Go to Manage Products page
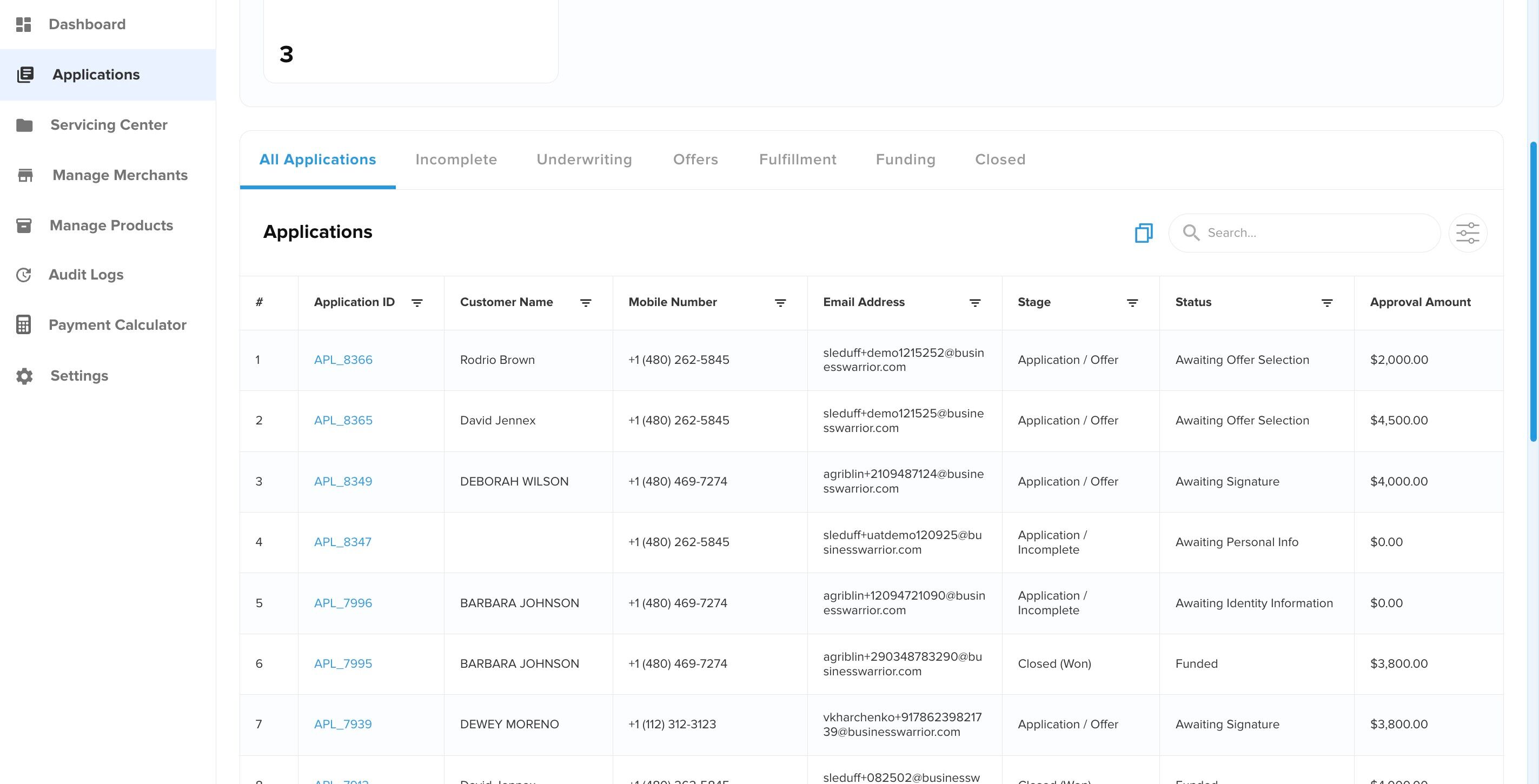Image resolution: width=1539 pixels, height=784 pixels. pos(108,225)
